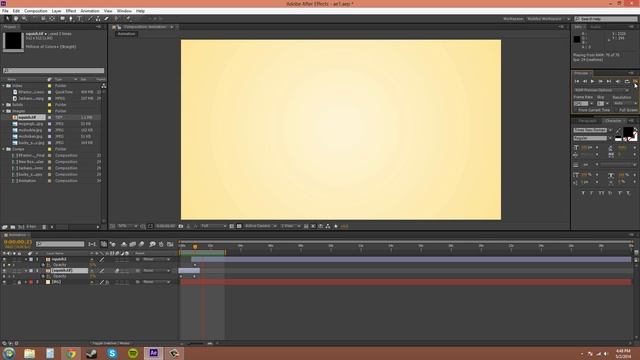Select the Pen tool
This screenshot has height=360, width=640.
pos(71,19)
